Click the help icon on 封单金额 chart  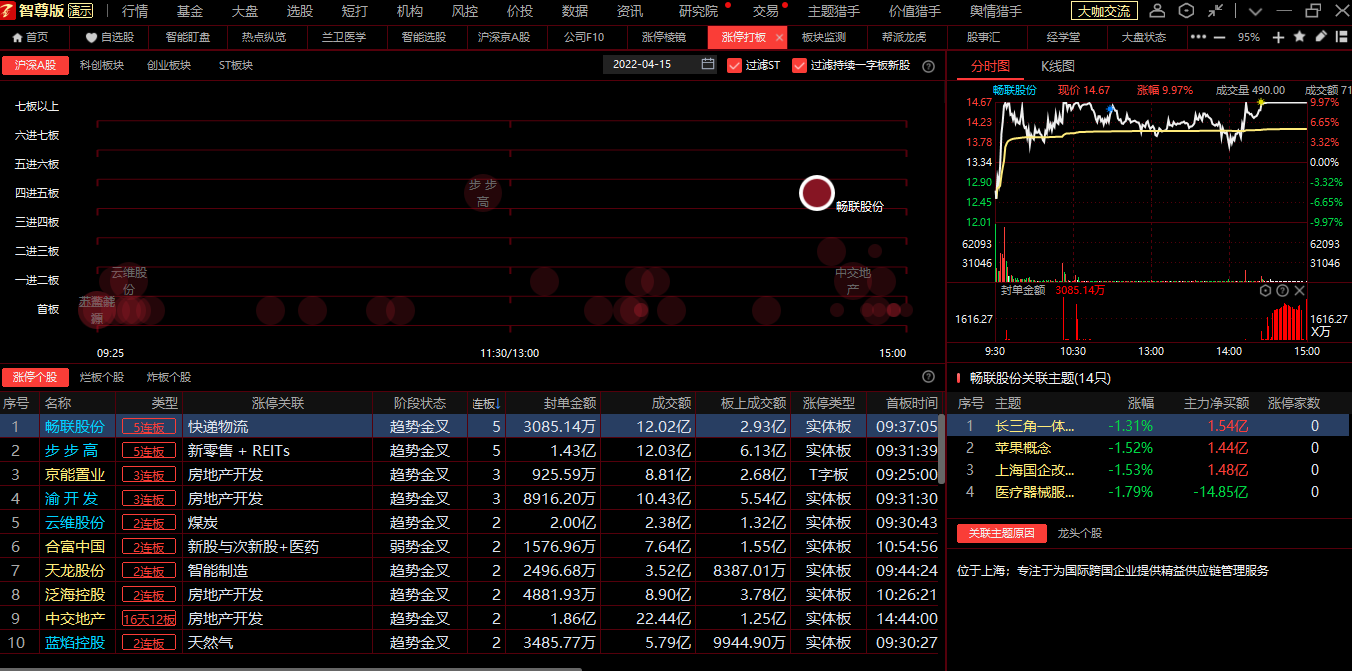(1282, 290)
